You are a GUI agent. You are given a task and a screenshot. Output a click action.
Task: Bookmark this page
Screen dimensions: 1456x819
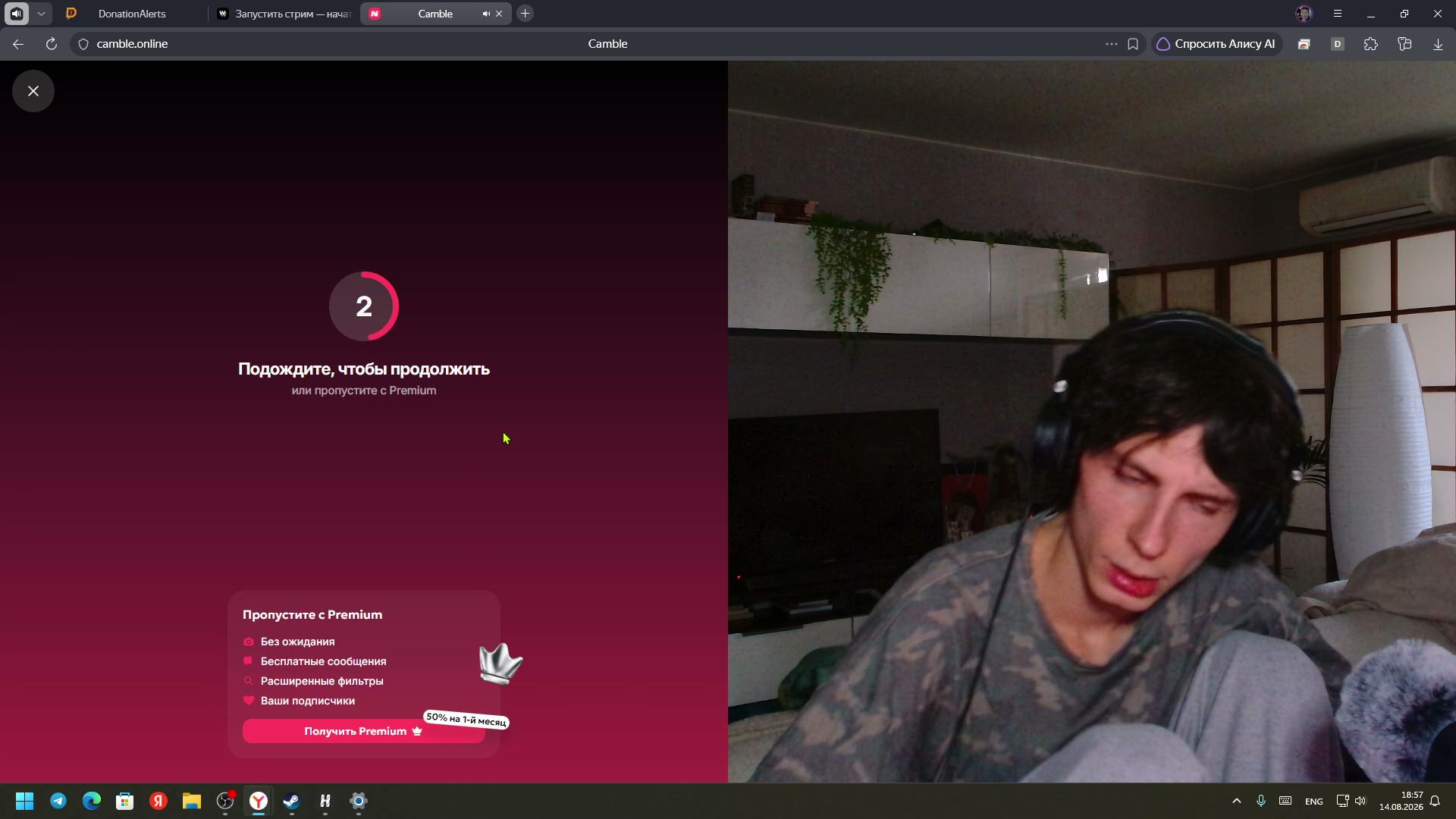coord(1133,44)
